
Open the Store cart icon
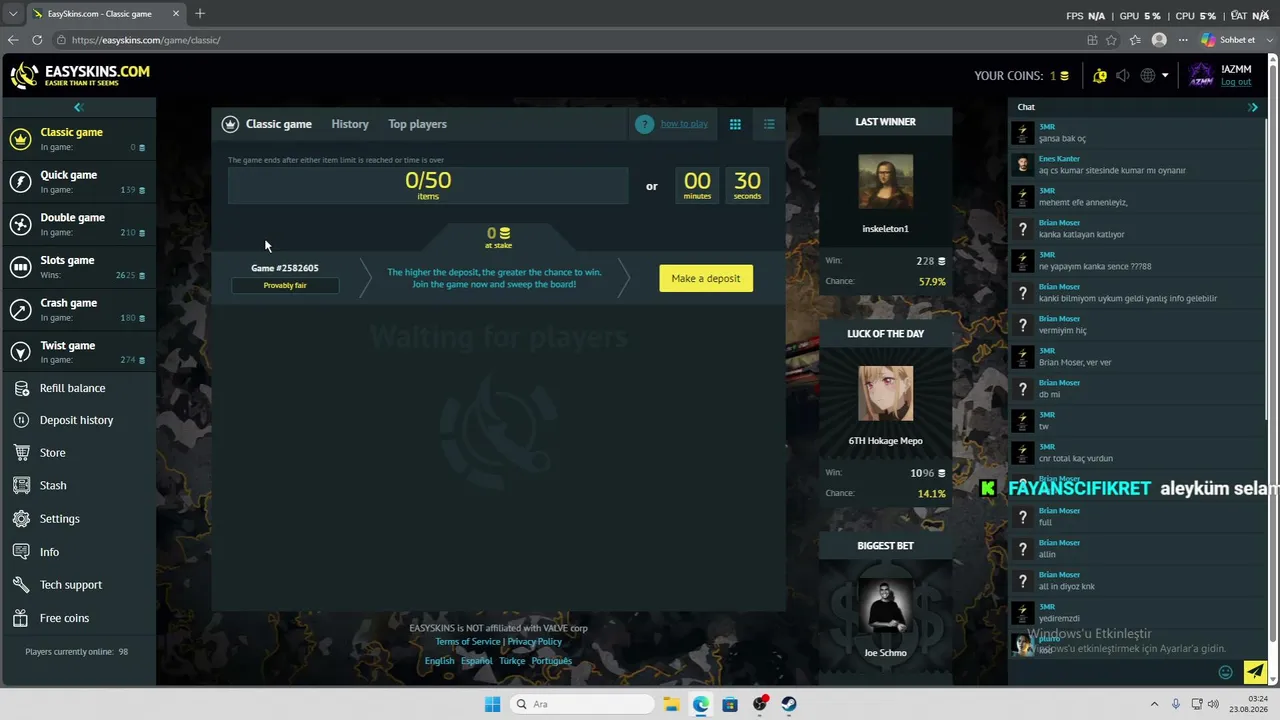(x=21, y=453)
